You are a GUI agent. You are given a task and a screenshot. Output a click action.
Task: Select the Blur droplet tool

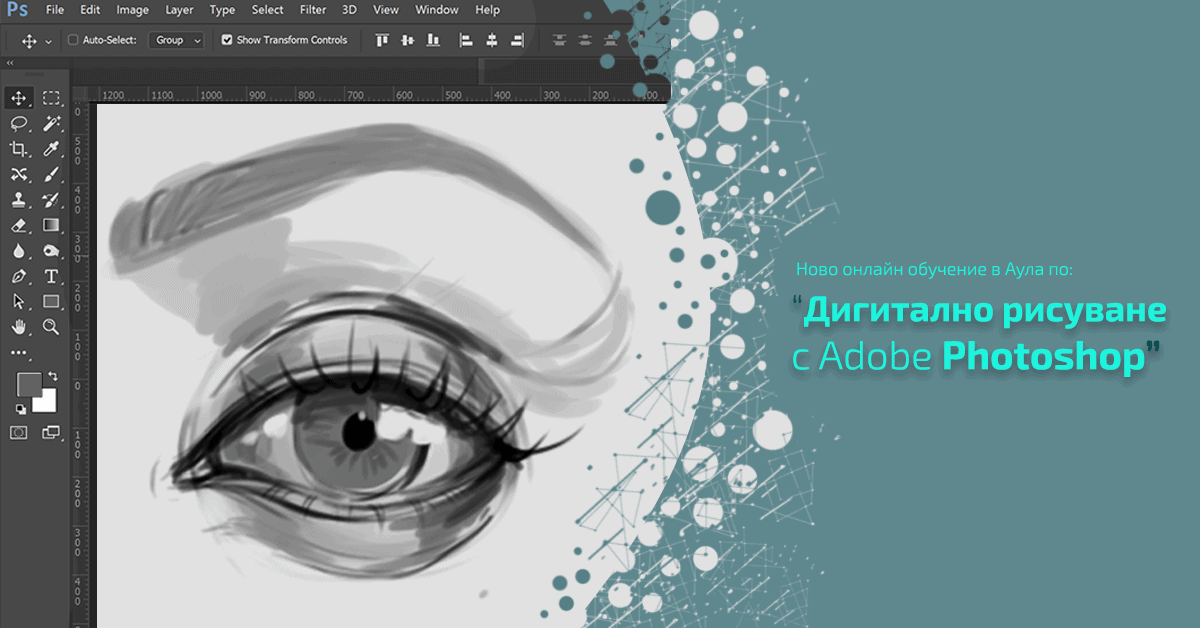click(x=18, y=251)
